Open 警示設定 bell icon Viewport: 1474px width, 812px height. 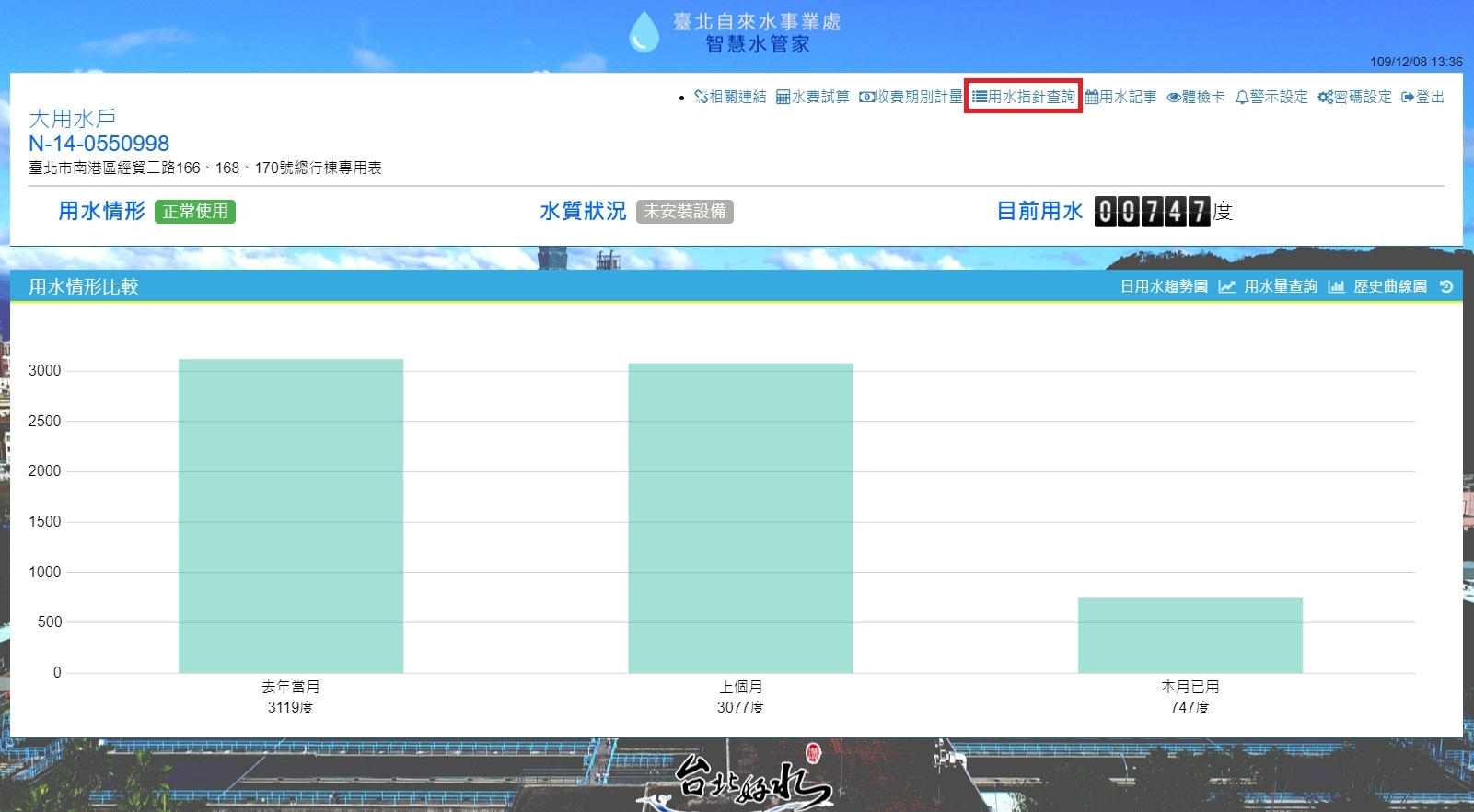click(1241, 97)
